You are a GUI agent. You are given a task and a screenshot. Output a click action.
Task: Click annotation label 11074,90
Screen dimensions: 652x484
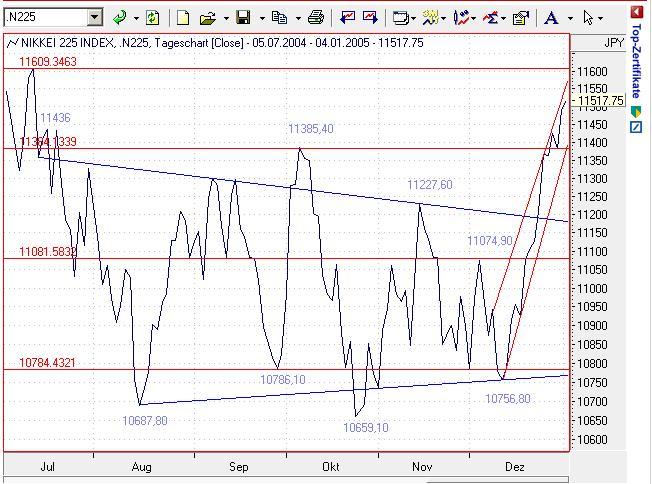click(x=489, y=240)
